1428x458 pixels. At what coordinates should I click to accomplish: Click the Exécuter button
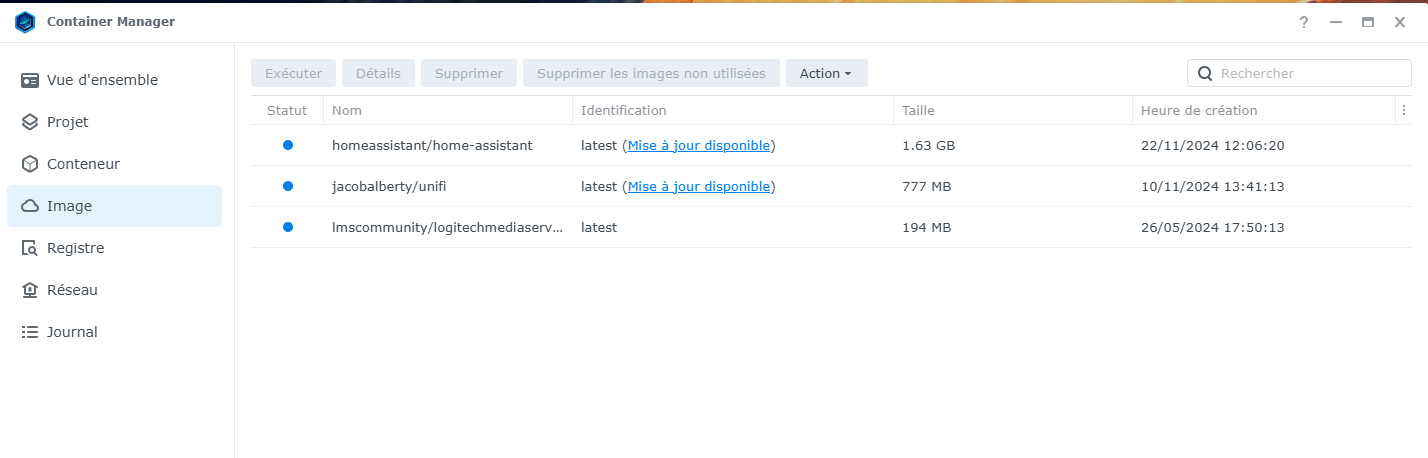tap(293, 73)
